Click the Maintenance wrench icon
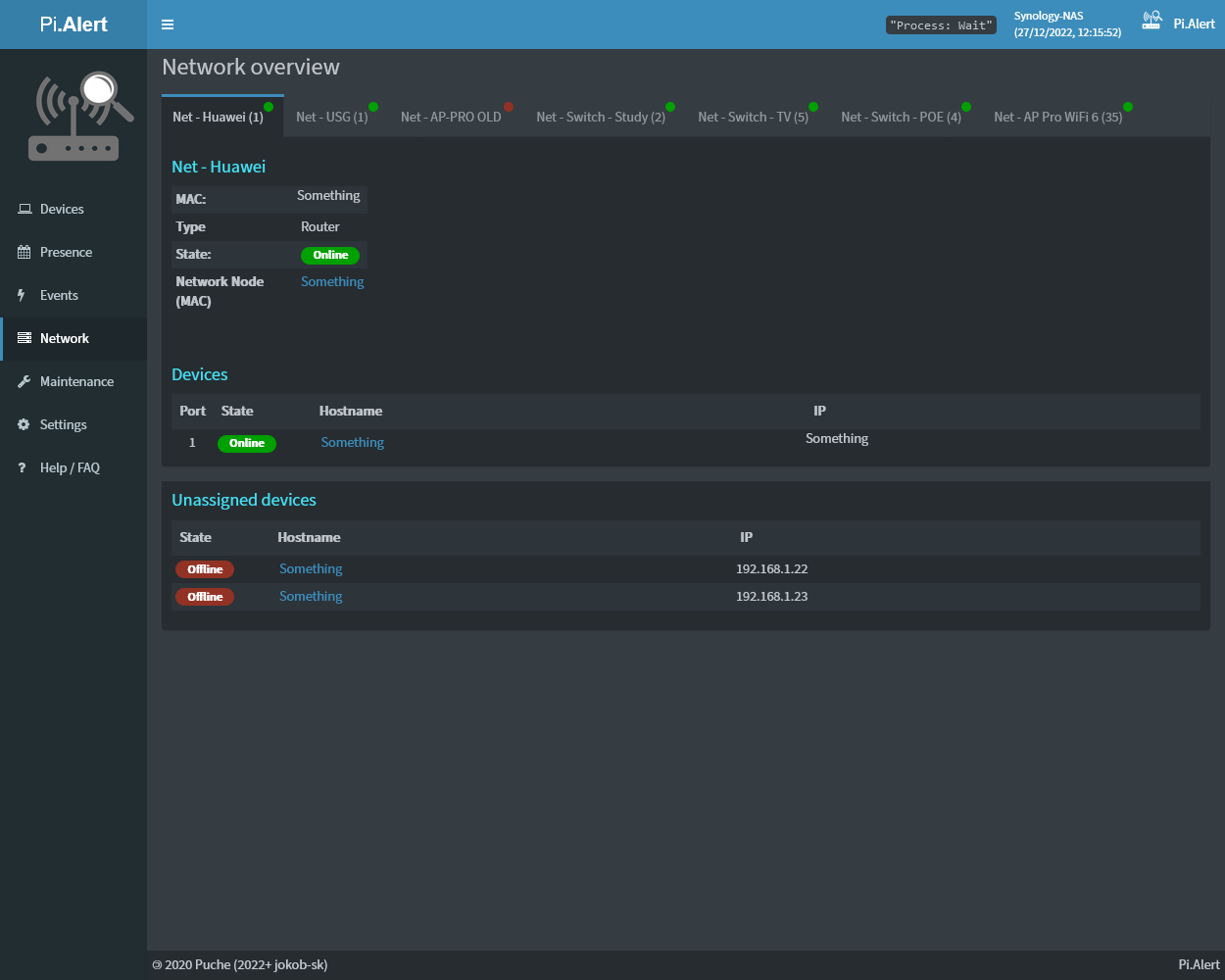Image resolution: width=1225 pixels, height=980 pixels. point(24,382)
